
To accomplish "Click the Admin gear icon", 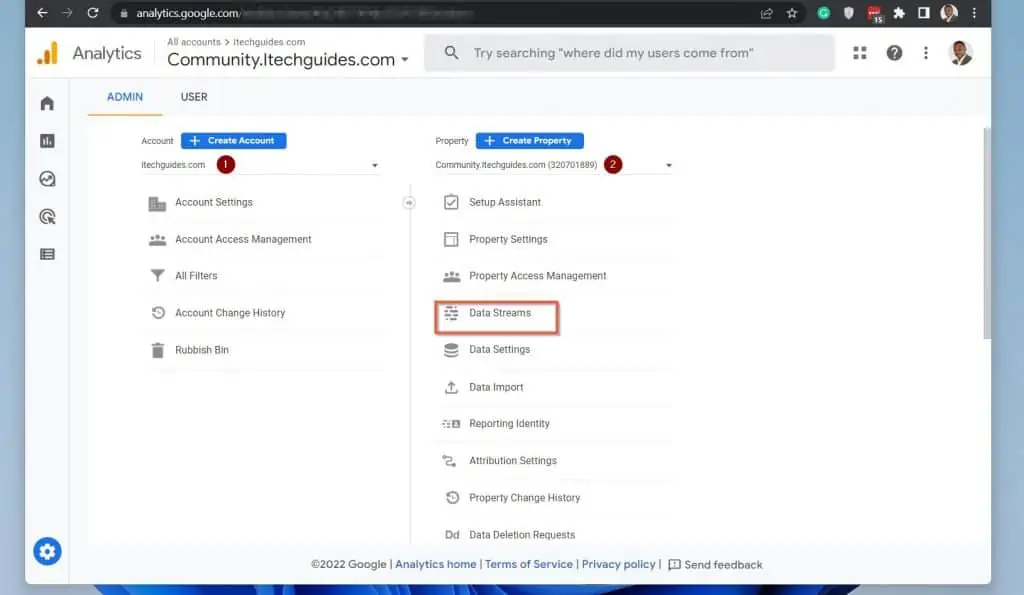I will (x=47, y=551).
